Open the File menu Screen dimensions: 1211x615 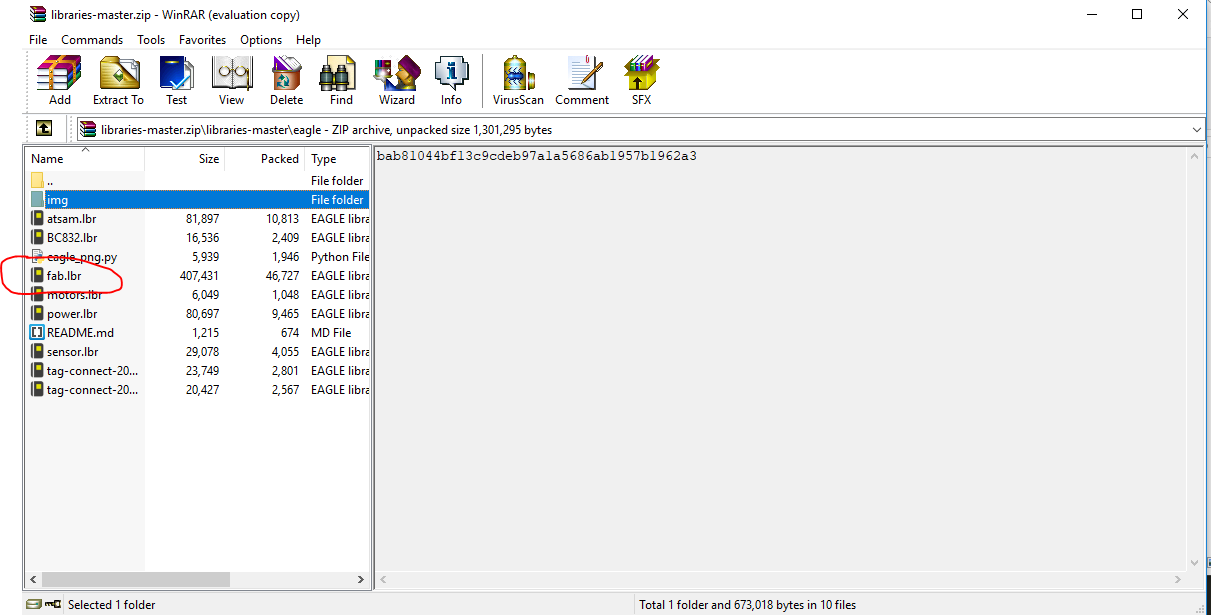point(38,40)
